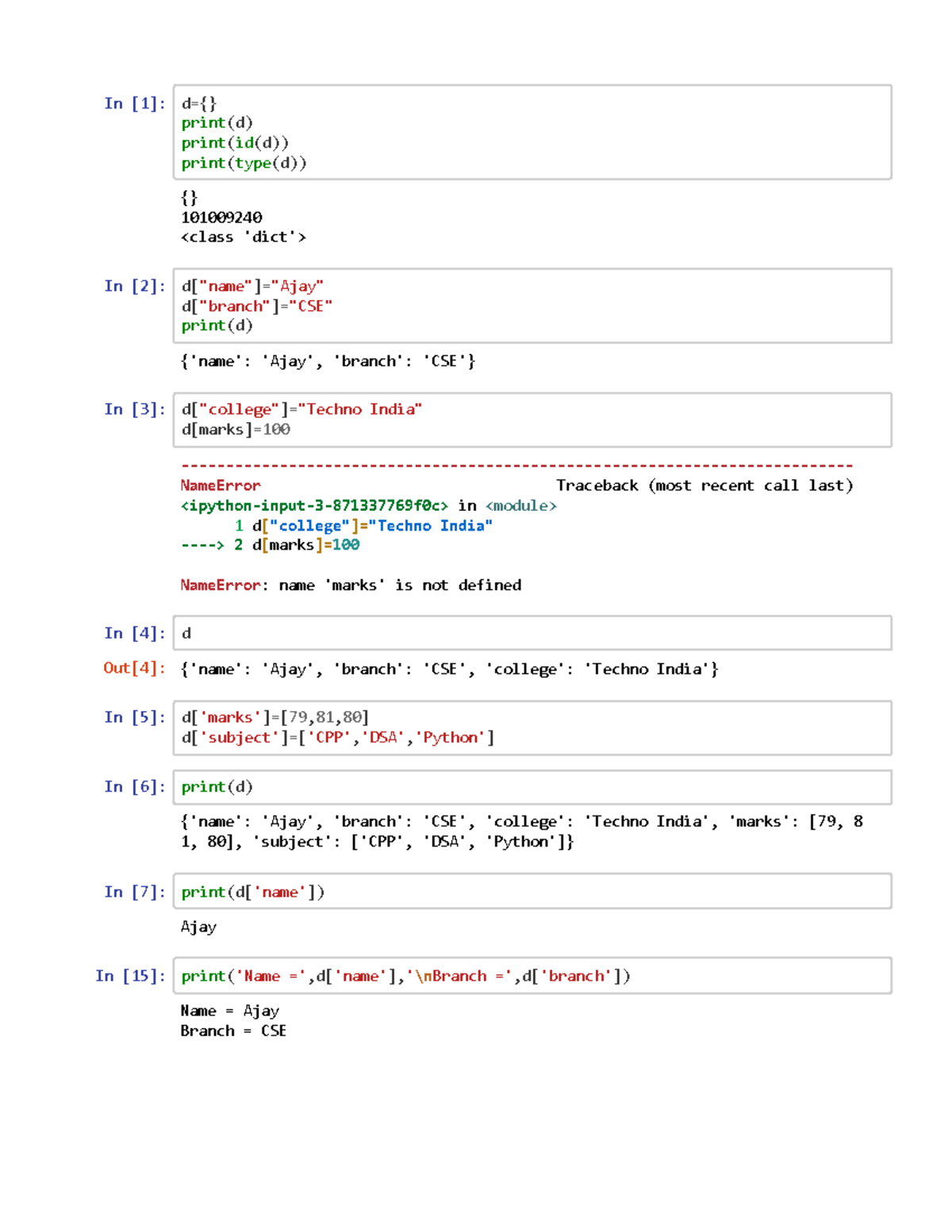Click the In [2] prompt label

point(134,286)
